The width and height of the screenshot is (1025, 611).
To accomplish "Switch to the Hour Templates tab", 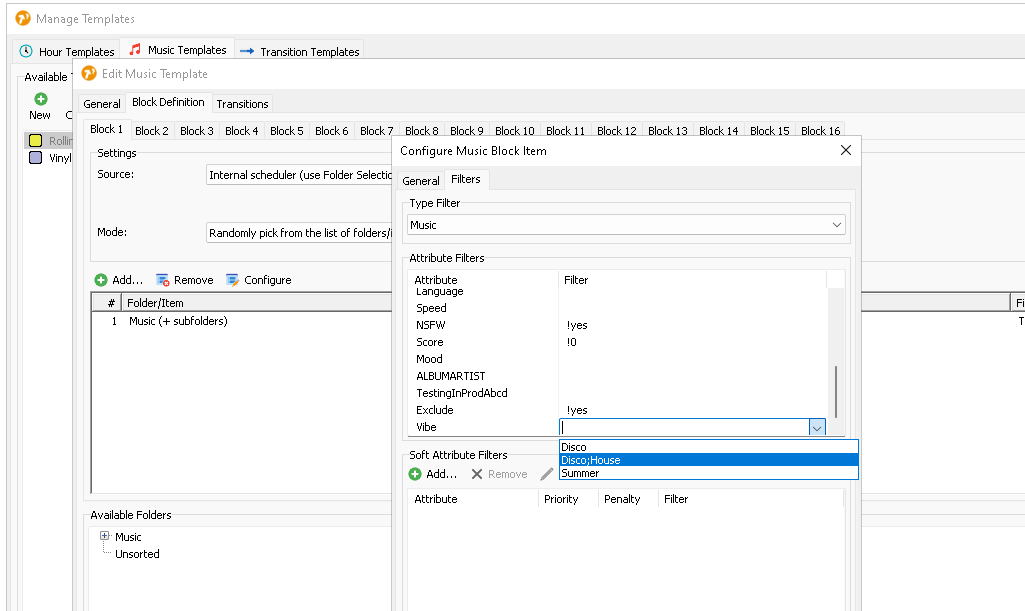I will click(x=67, y=51).
